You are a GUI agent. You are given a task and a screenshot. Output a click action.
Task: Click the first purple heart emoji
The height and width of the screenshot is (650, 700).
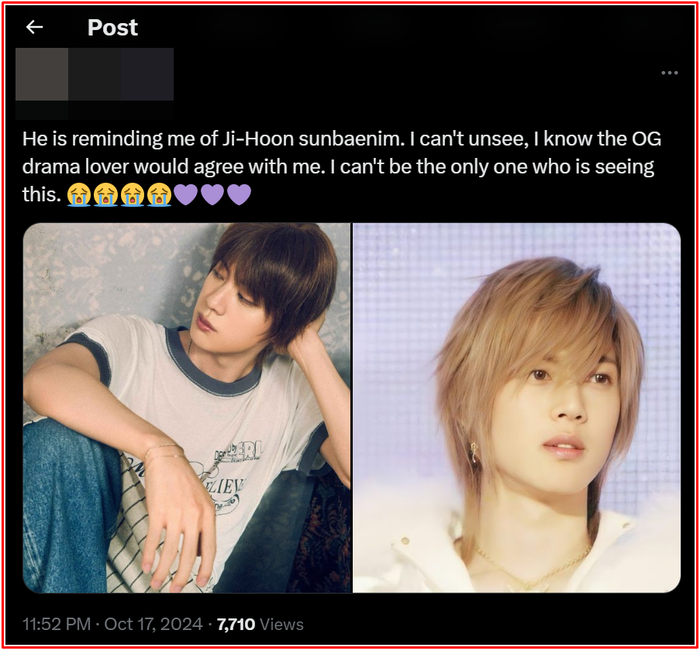pos(186,195)
